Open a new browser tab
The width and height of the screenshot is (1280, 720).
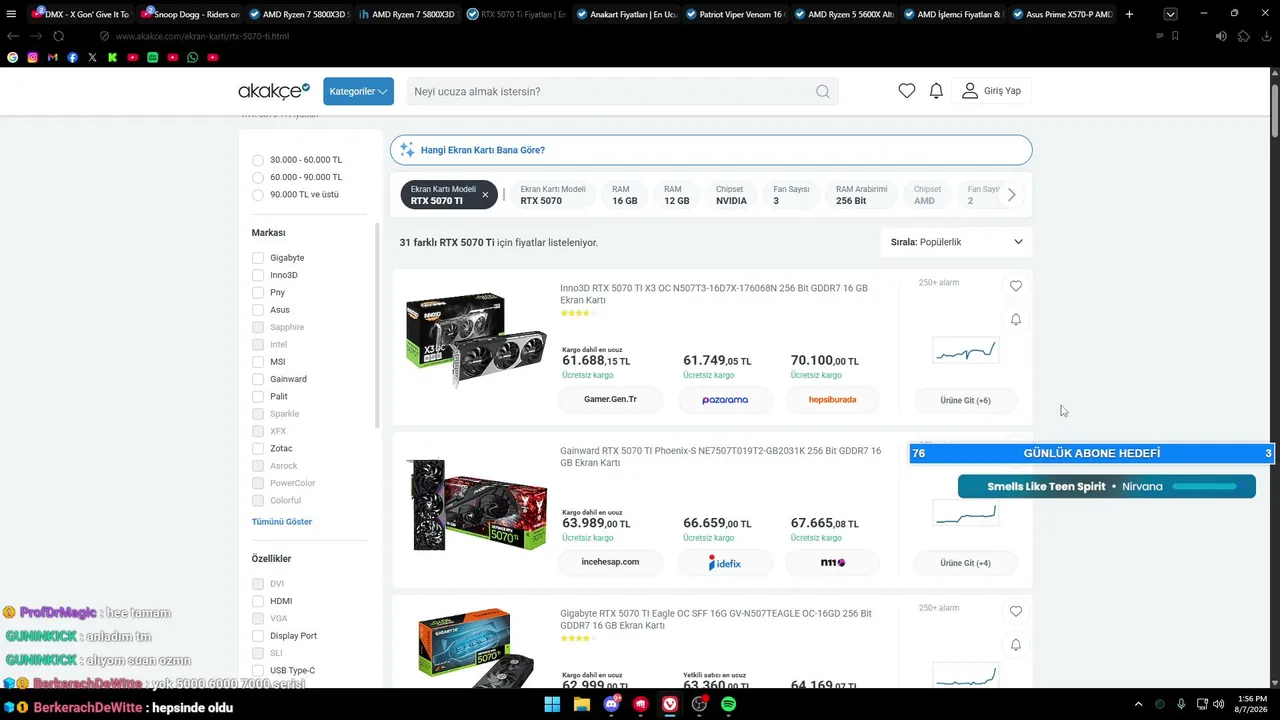pyautogui.click(x=1129, y=14)
